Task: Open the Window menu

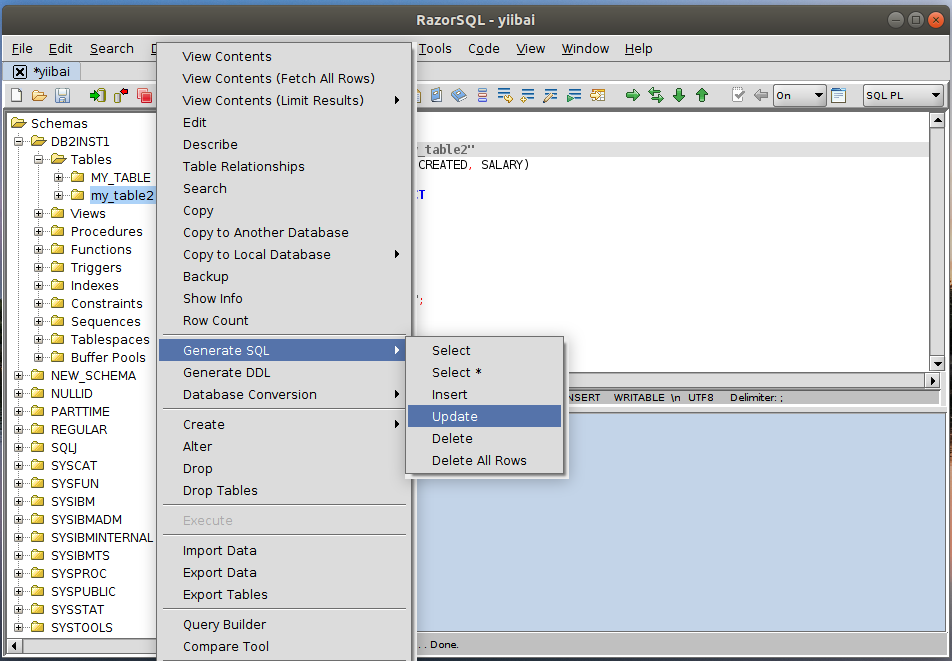Action: pyautogui.click(x=585, y=49)
